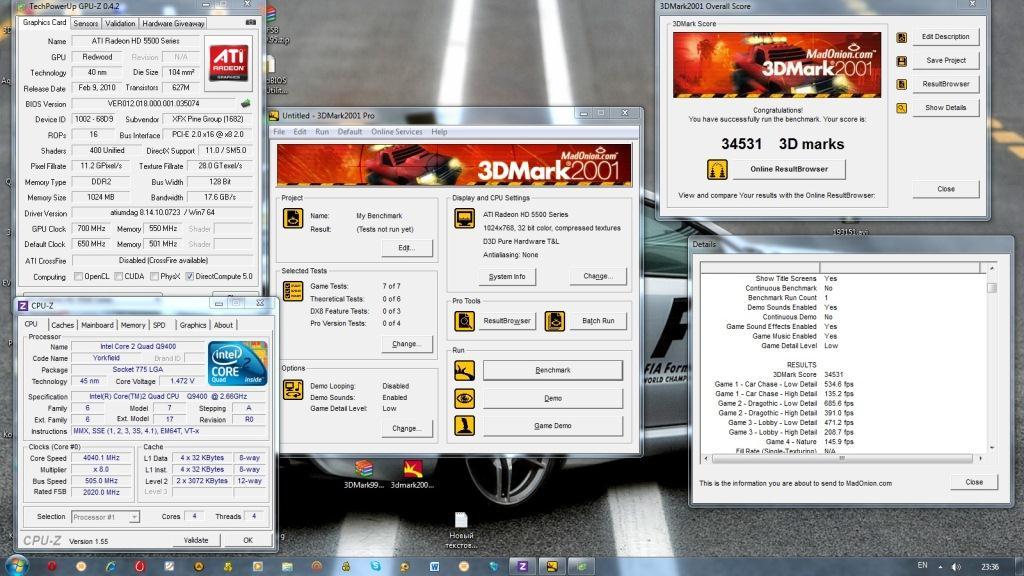This screenshot has height=576, width=1024.
Task: Click the volume speaker tray icon
Action: coord(956,567)
